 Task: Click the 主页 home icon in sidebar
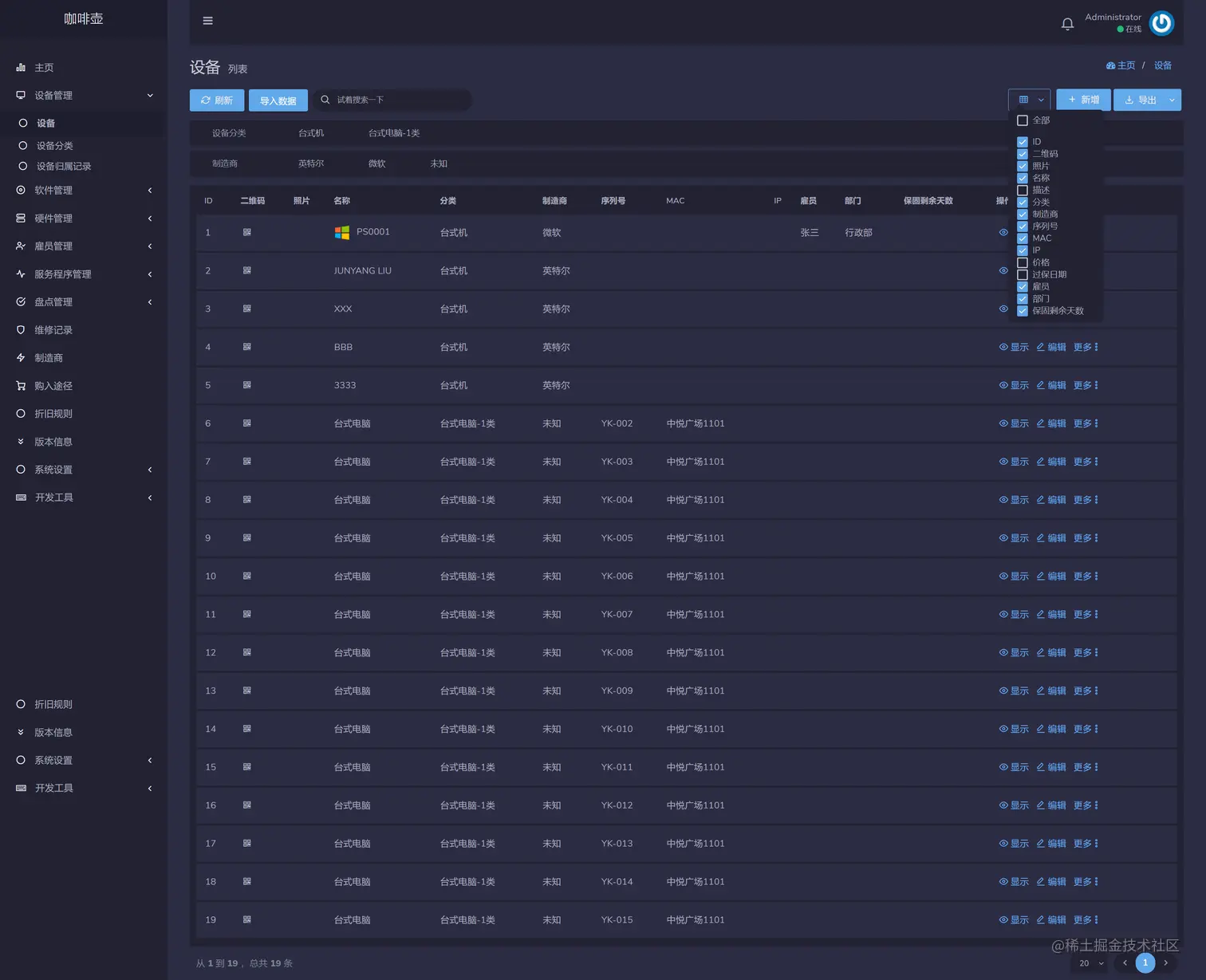click(21, 68)
